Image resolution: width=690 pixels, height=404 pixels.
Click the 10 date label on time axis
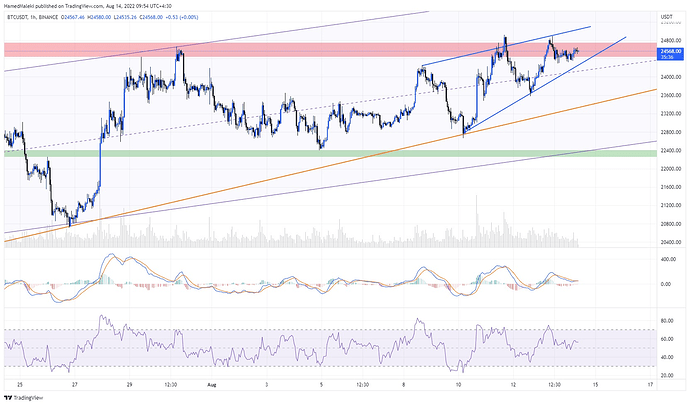click(458, 383)
